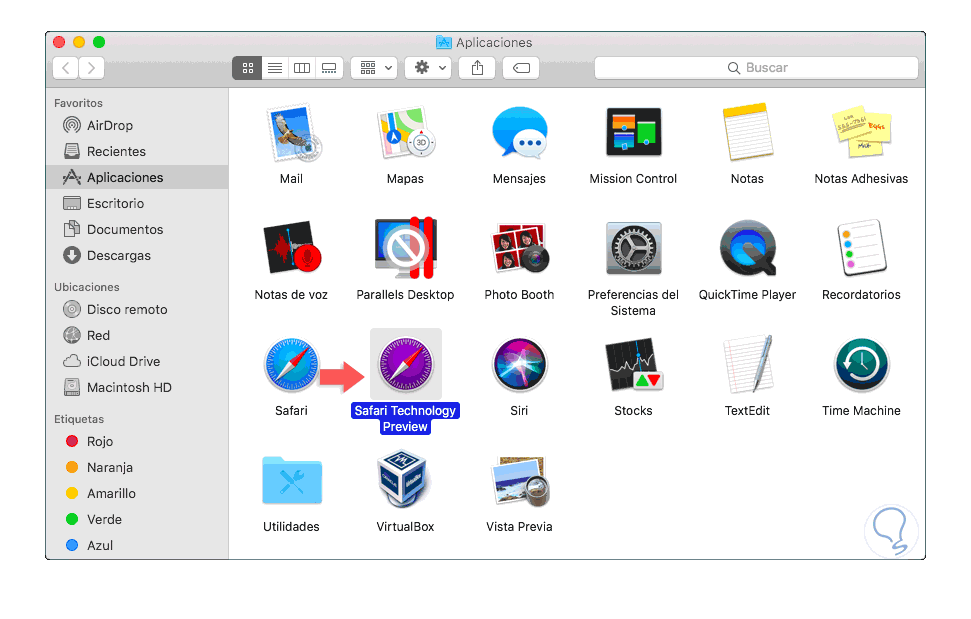This screenshot has height=619, width=971.
Task: Click the blue Safari compass icon
Action: click(x=292, y=365)
